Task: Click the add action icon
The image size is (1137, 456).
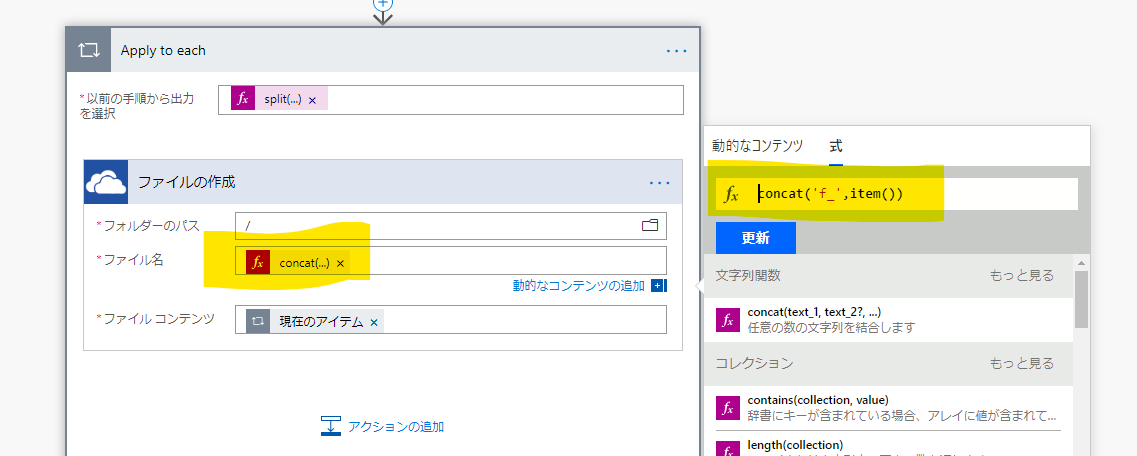Action: (331, 426)
